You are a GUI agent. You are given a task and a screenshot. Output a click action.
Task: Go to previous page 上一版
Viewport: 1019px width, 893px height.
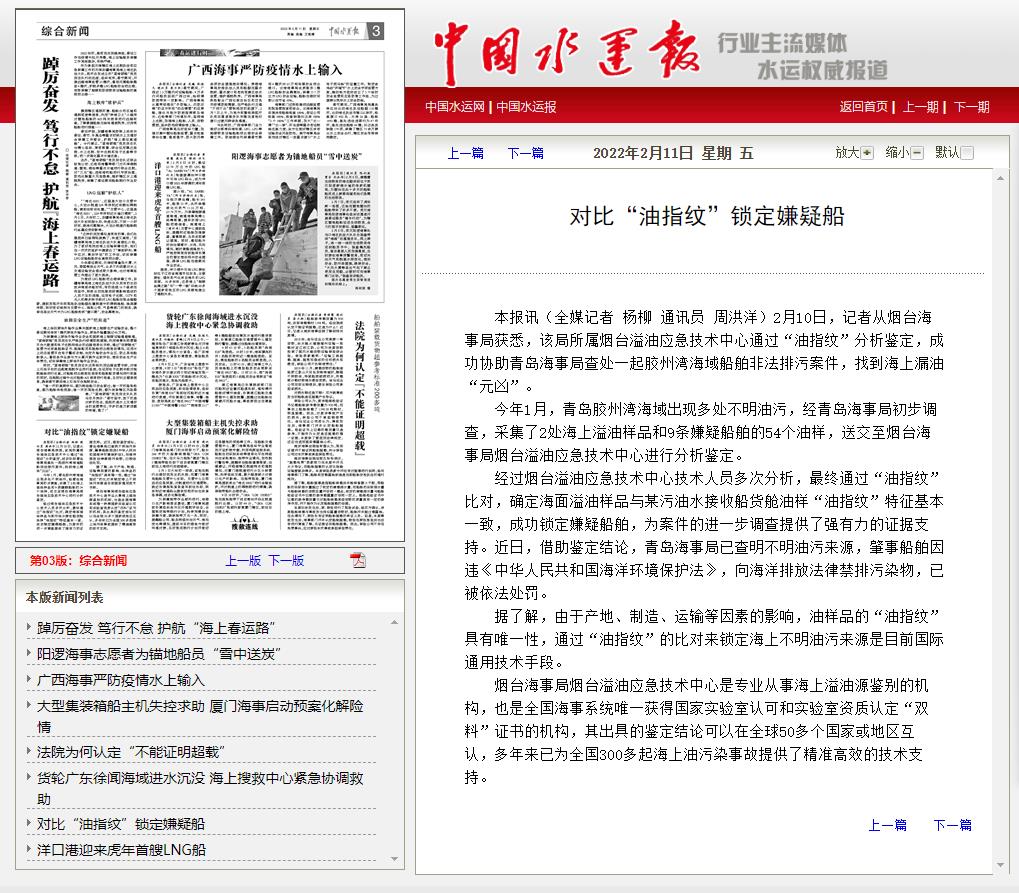point(243,560)
